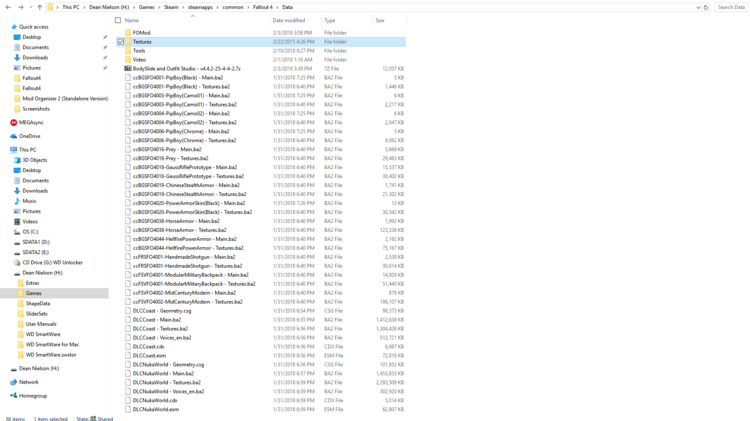
Task: Click the Forward navigation arrow
Action: point(21,7)
